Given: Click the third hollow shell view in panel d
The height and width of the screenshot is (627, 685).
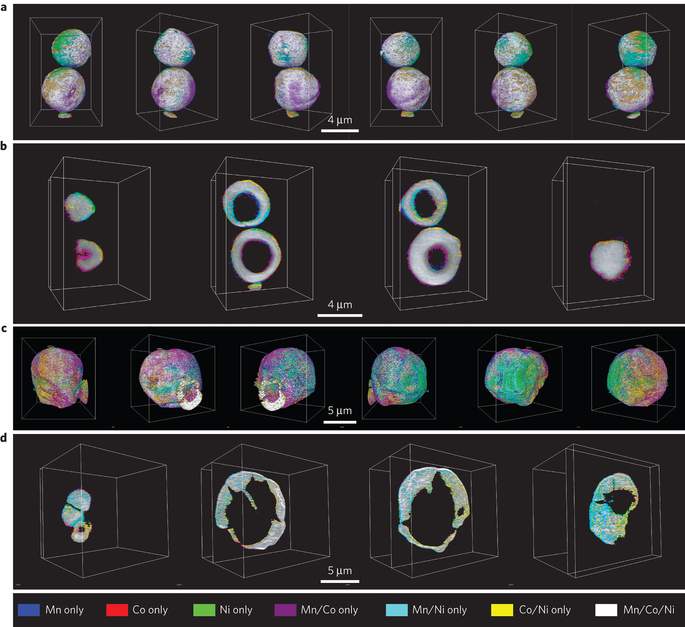Looking at the screenshot, I should click(434, 511).
